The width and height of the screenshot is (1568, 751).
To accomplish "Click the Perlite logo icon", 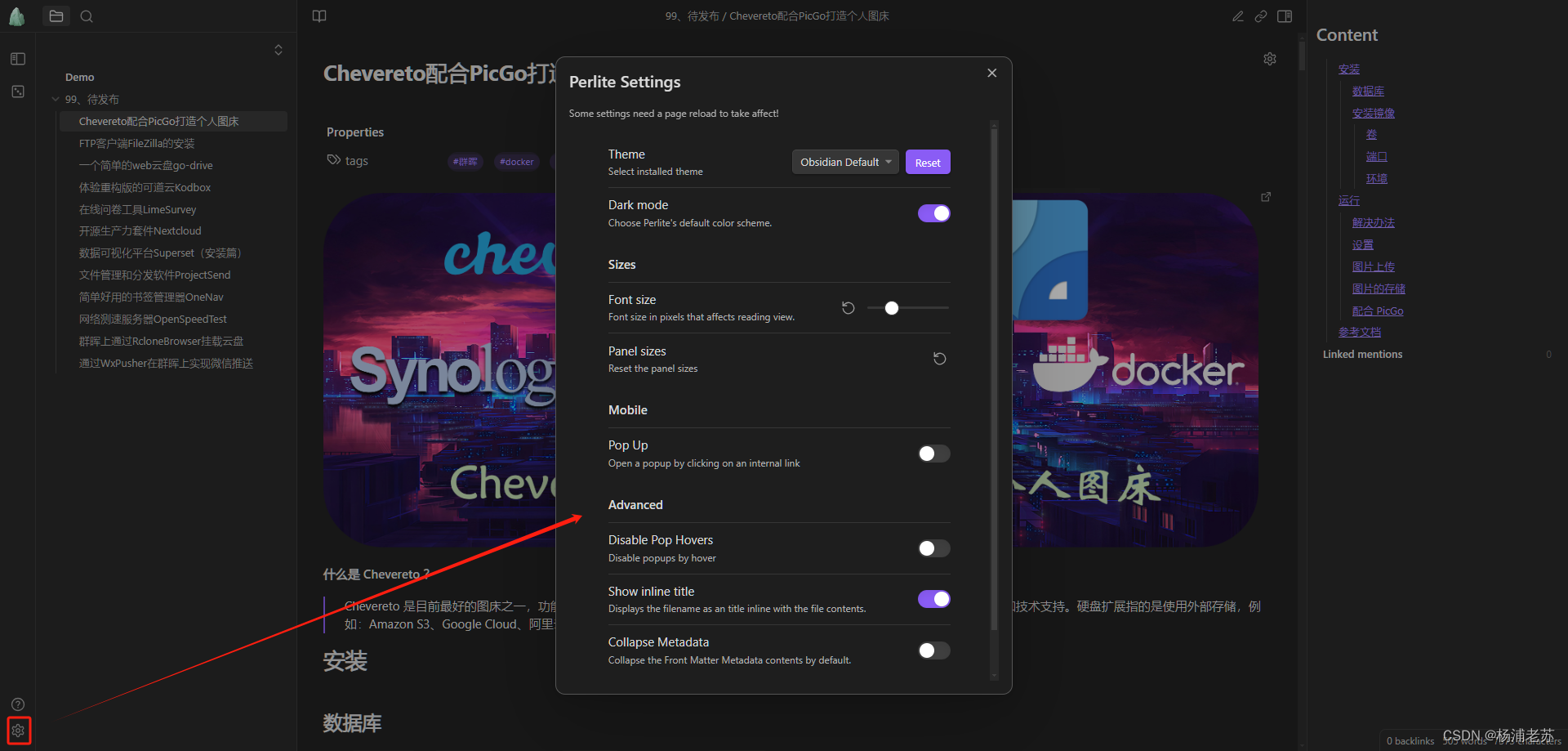I will tap(16, 16).
